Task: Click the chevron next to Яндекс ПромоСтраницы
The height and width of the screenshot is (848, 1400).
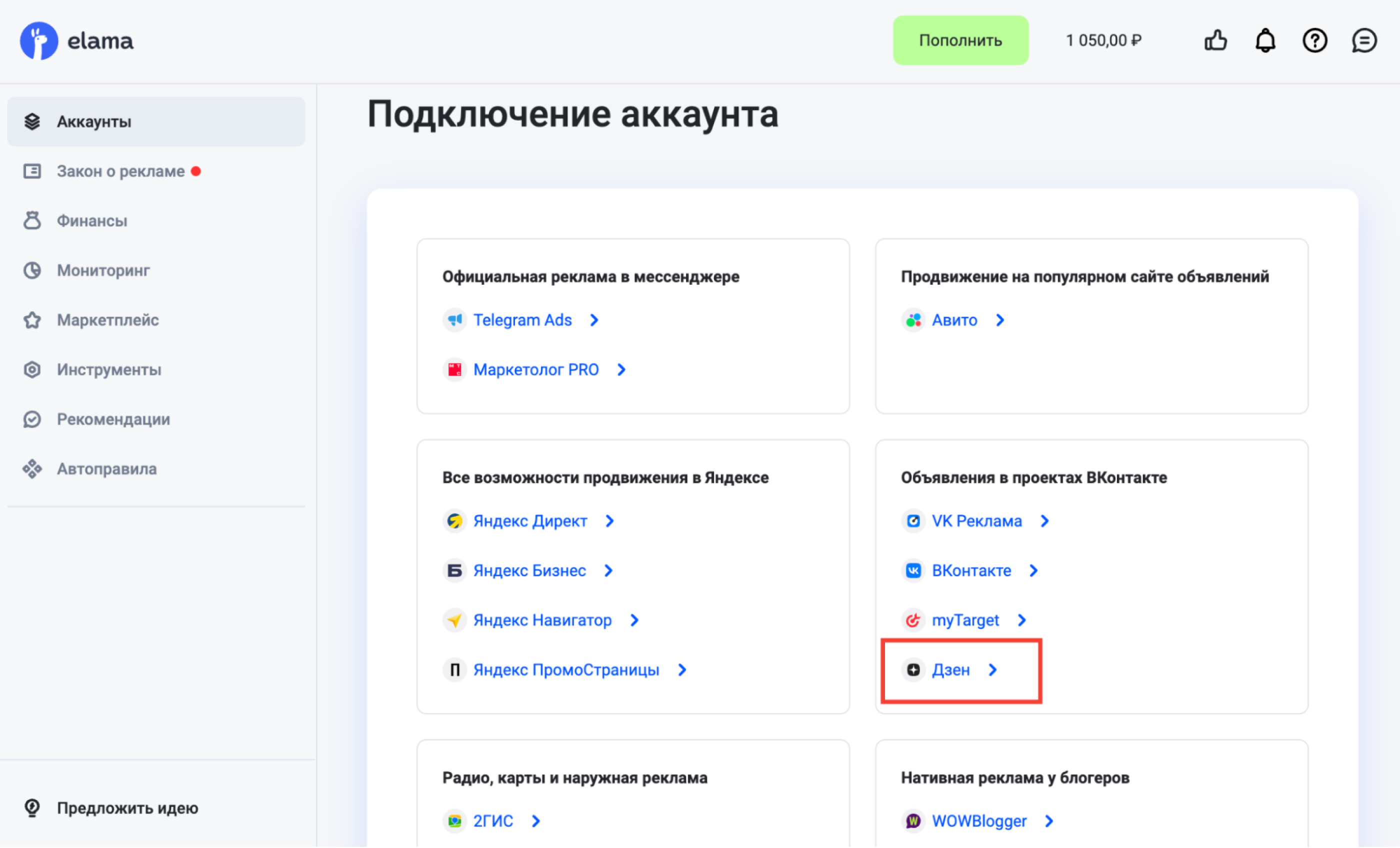Action: (682, 670)
